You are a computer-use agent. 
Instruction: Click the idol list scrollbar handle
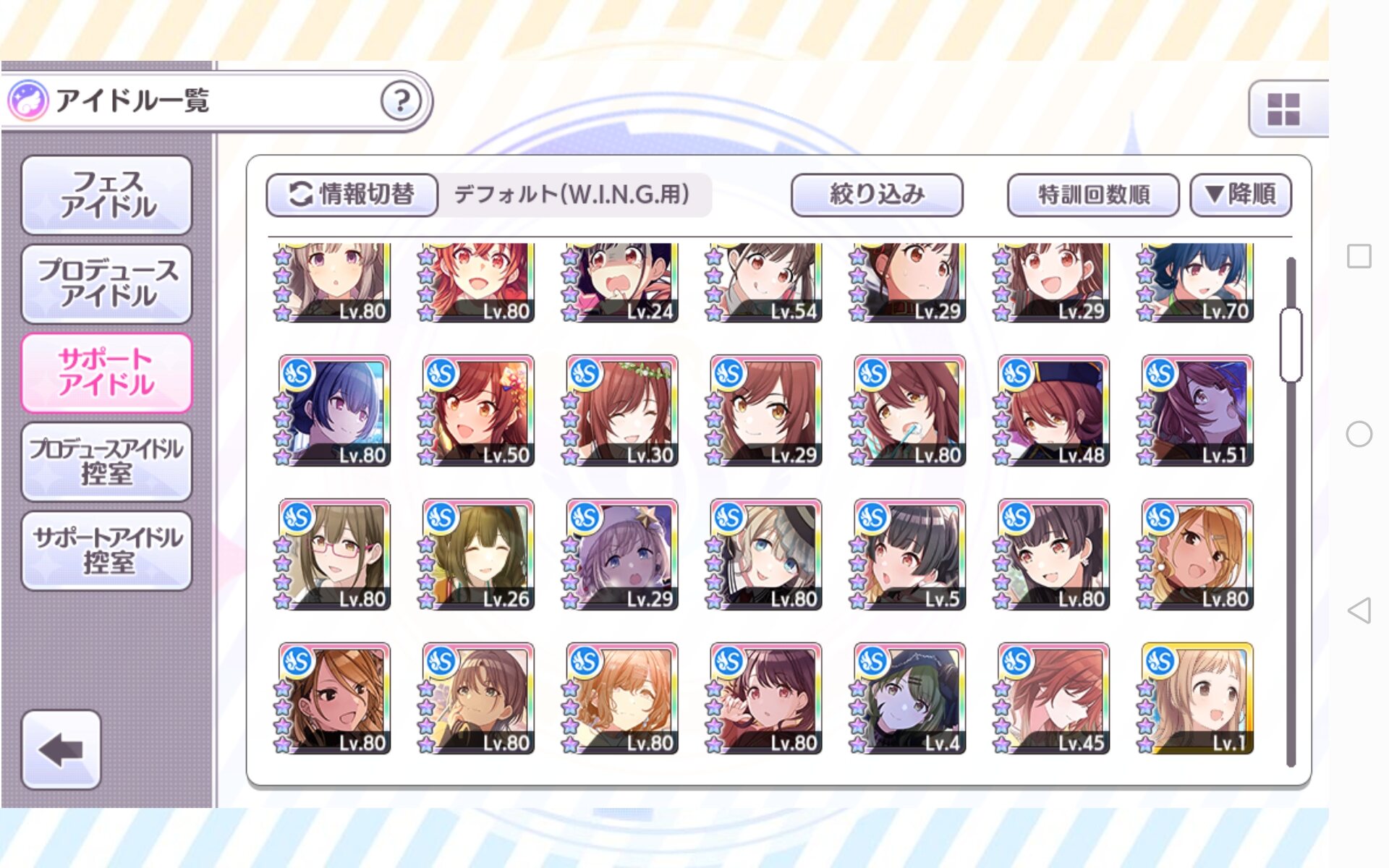tap(1291, 344)
